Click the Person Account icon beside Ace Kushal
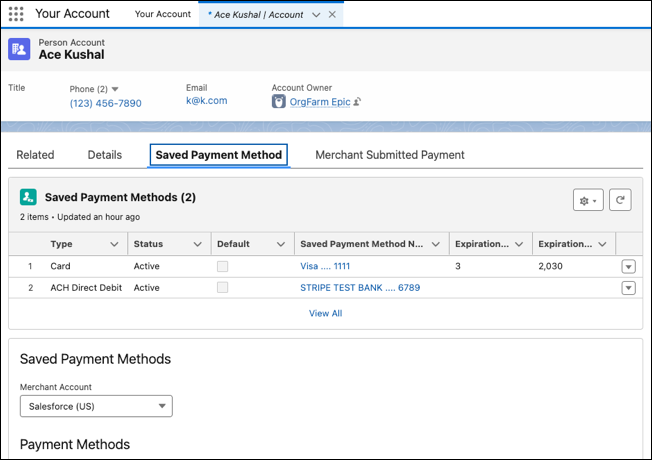 (19, 49)
